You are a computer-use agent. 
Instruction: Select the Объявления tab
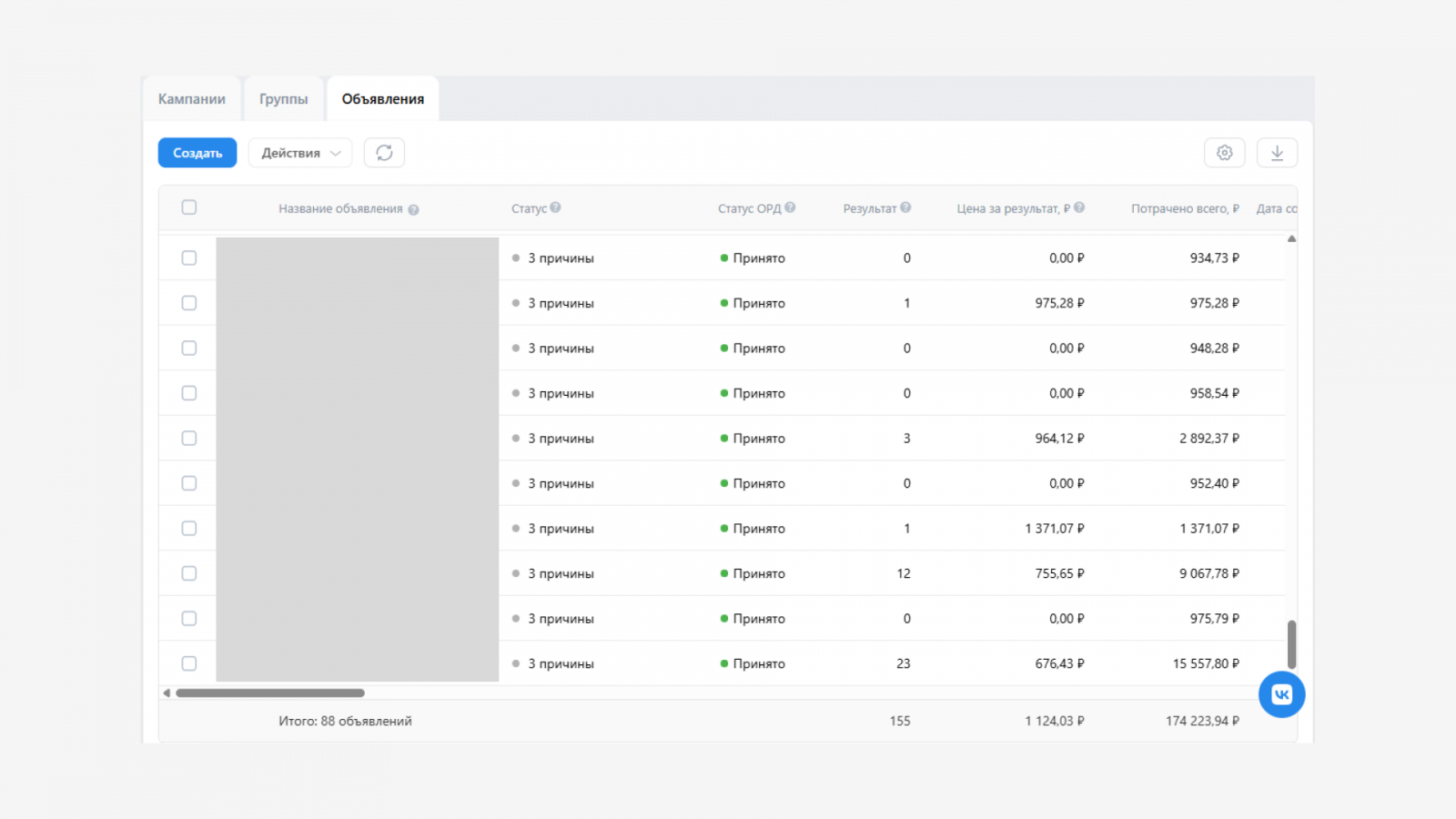(x=383, y=99)
